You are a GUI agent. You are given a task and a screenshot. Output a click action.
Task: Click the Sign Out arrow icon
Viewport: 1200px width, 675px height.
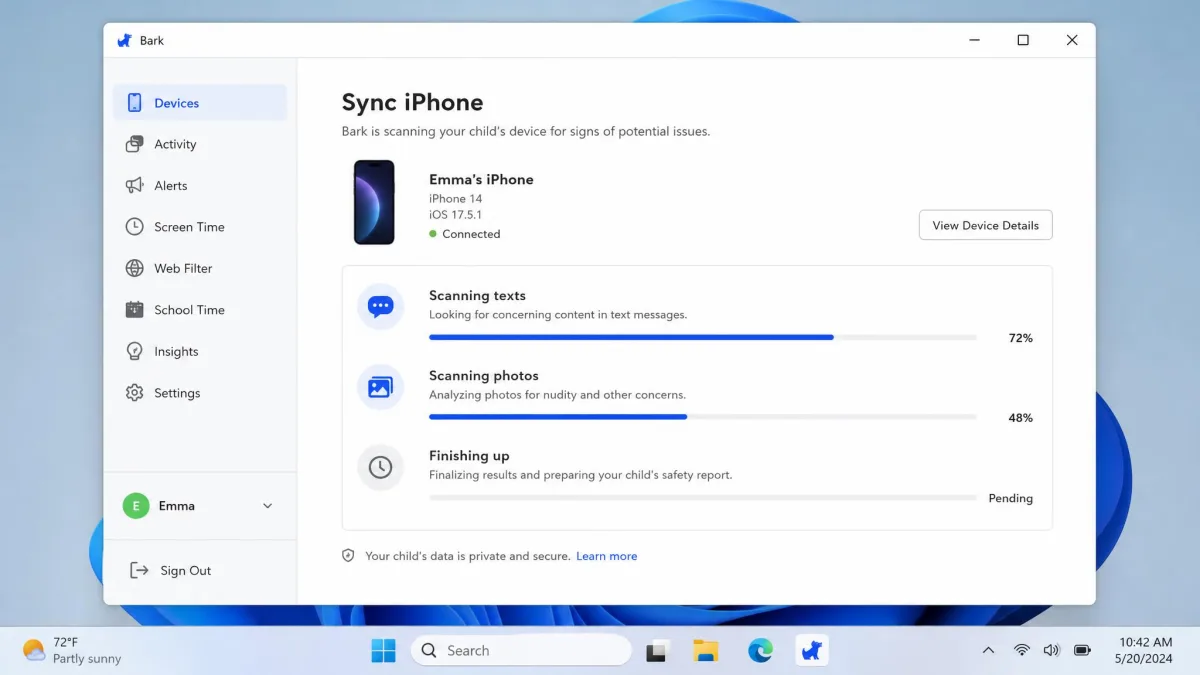(x=139, y=570)
